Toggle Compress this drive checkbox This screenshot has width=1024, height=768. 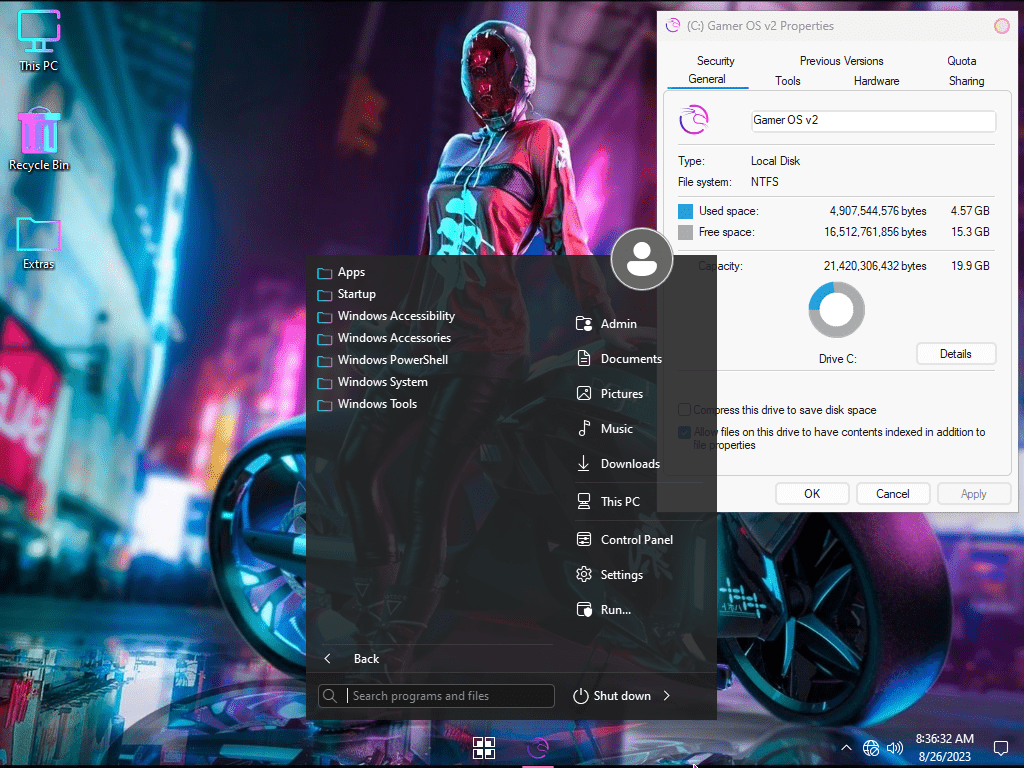(x=684, y=410)
